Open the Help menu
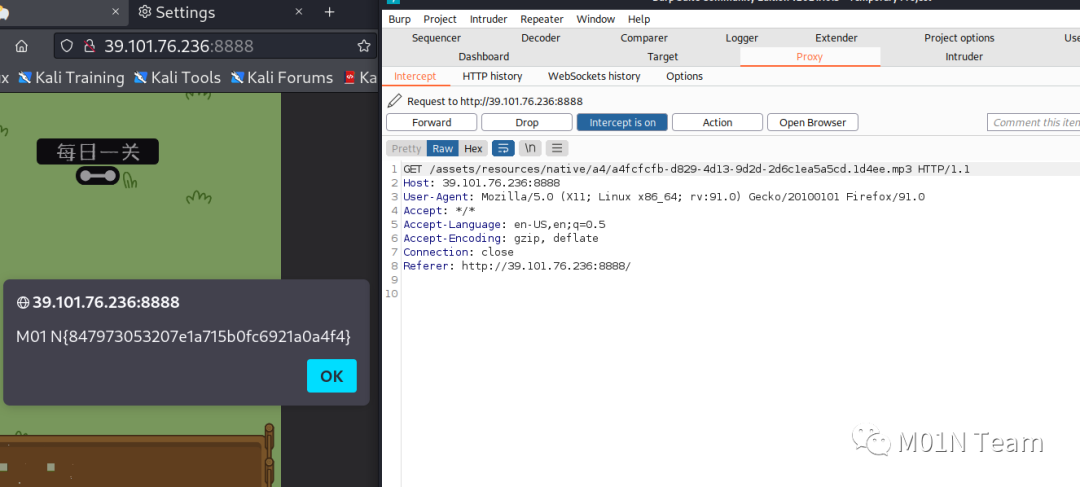This screenshot has height=487, width=1080. click(639, 19)
